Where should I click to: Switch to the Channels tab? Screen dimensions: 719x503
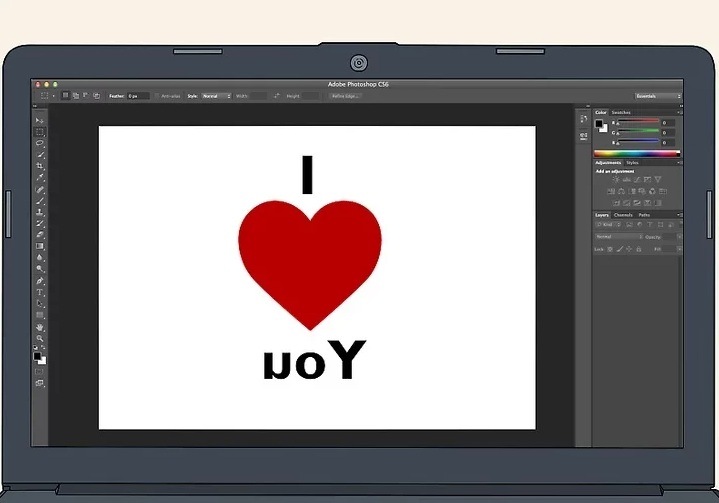point(623,215)
